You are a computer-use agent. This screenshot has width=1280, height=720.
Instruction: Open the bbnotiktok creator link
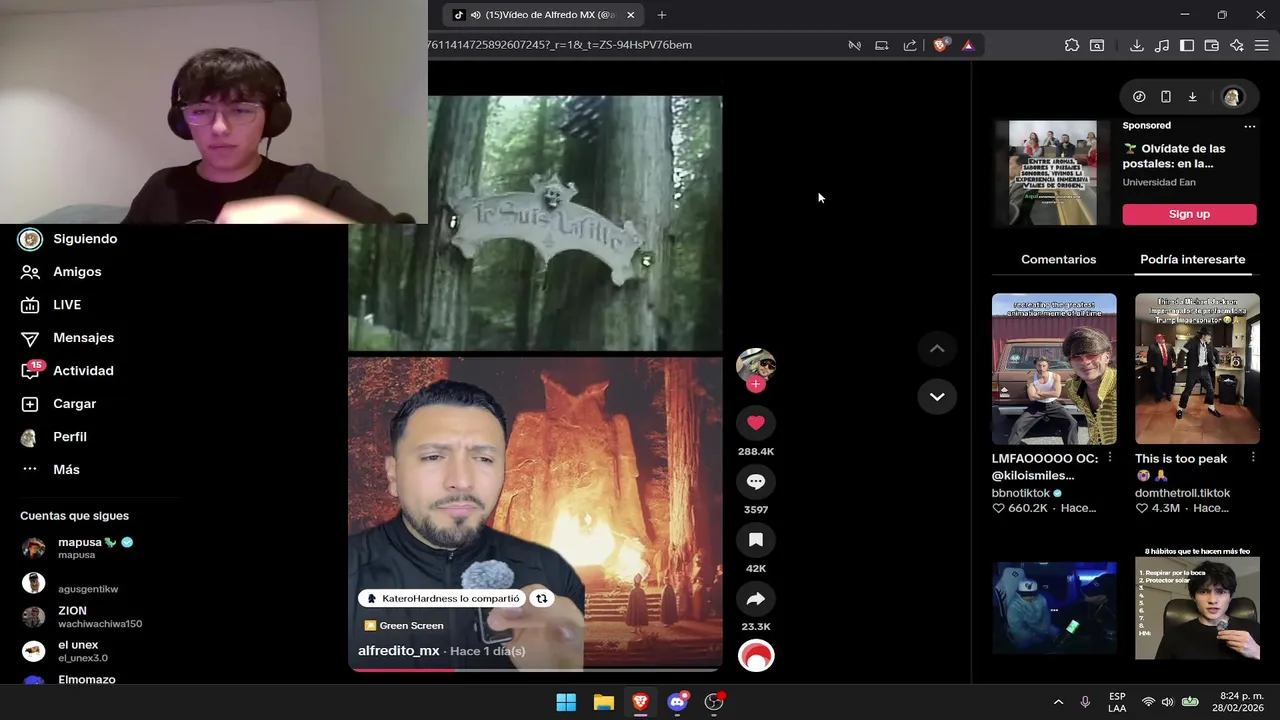(1021, 493)
